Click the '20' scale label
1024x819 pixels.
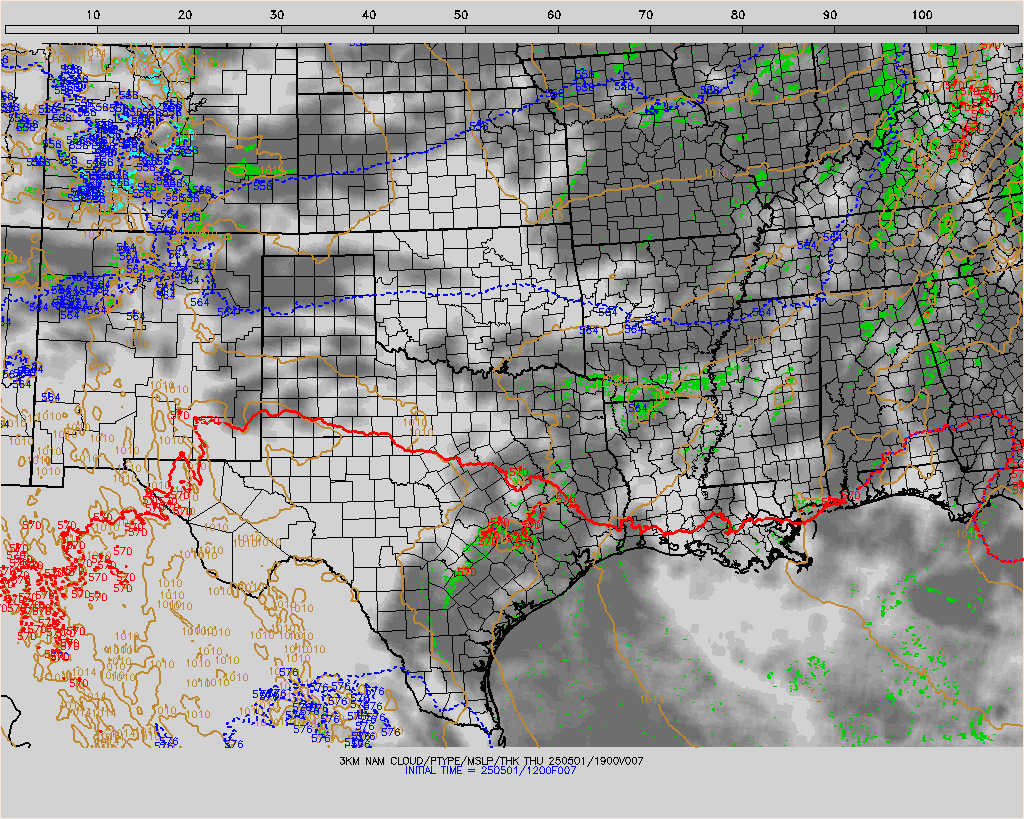pyautogui.click(x=185, y=14)
